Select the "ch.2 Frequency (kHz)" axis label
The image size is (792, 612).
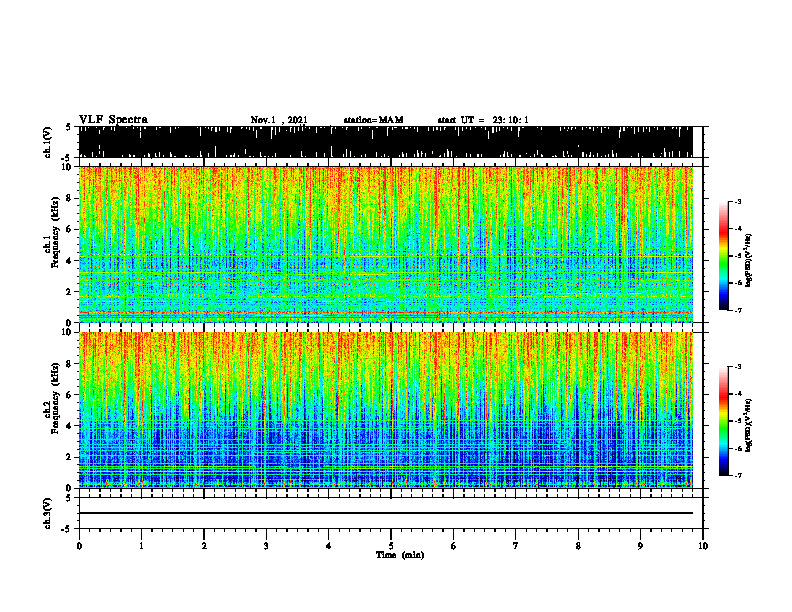[51, 397]
